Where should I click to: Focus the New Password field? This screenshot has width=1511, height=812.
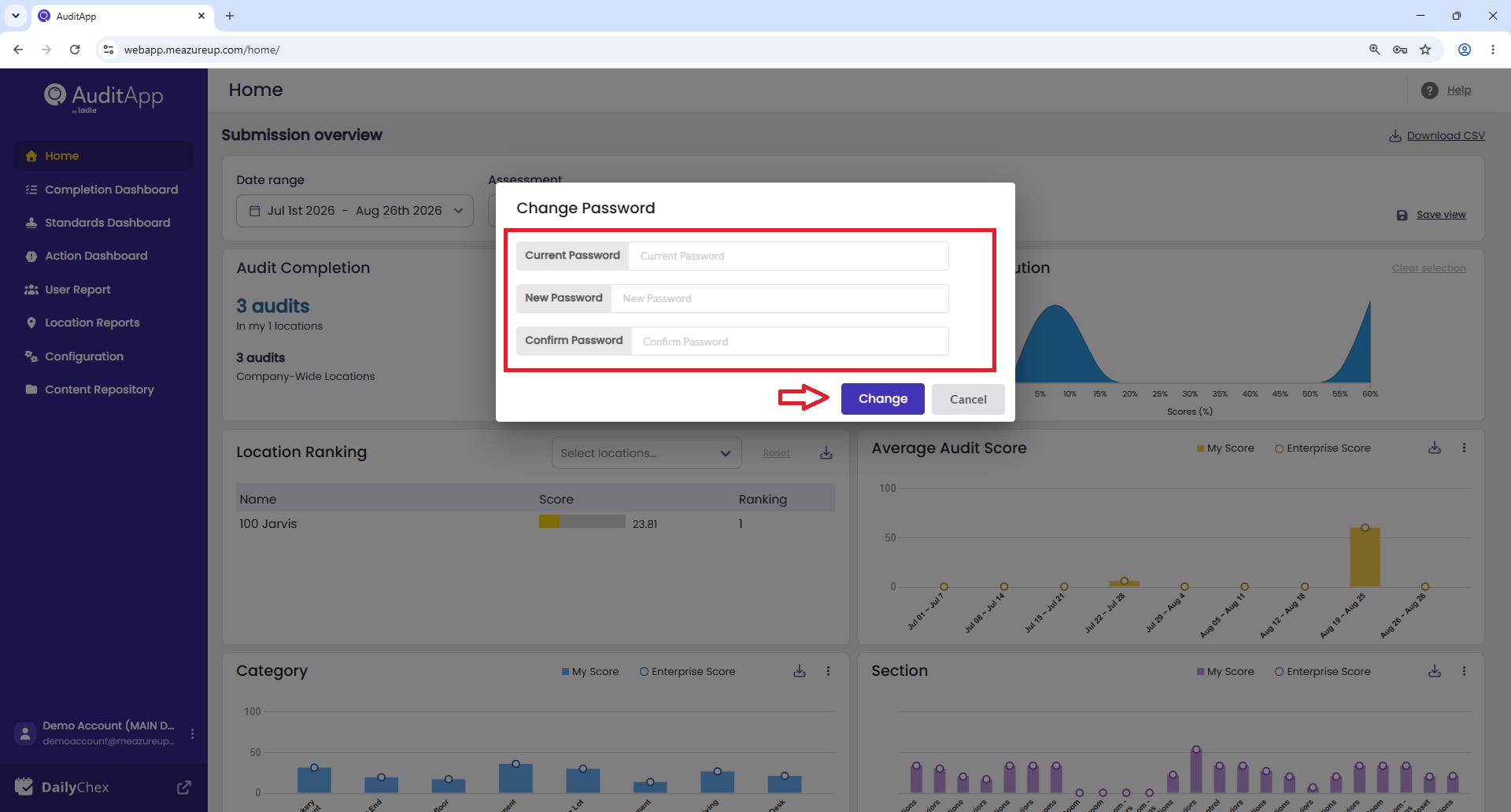pyautogui.click(x=780, y=298)
